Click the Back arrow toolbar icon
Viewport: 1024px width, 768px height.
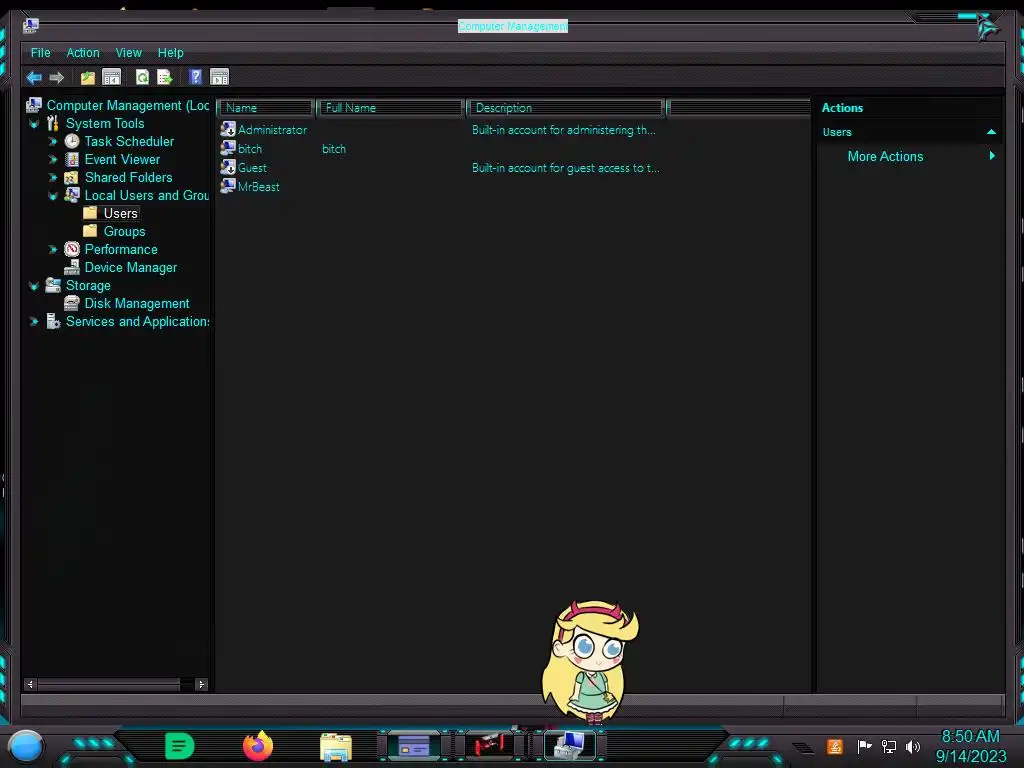click(x=34, y=78)
